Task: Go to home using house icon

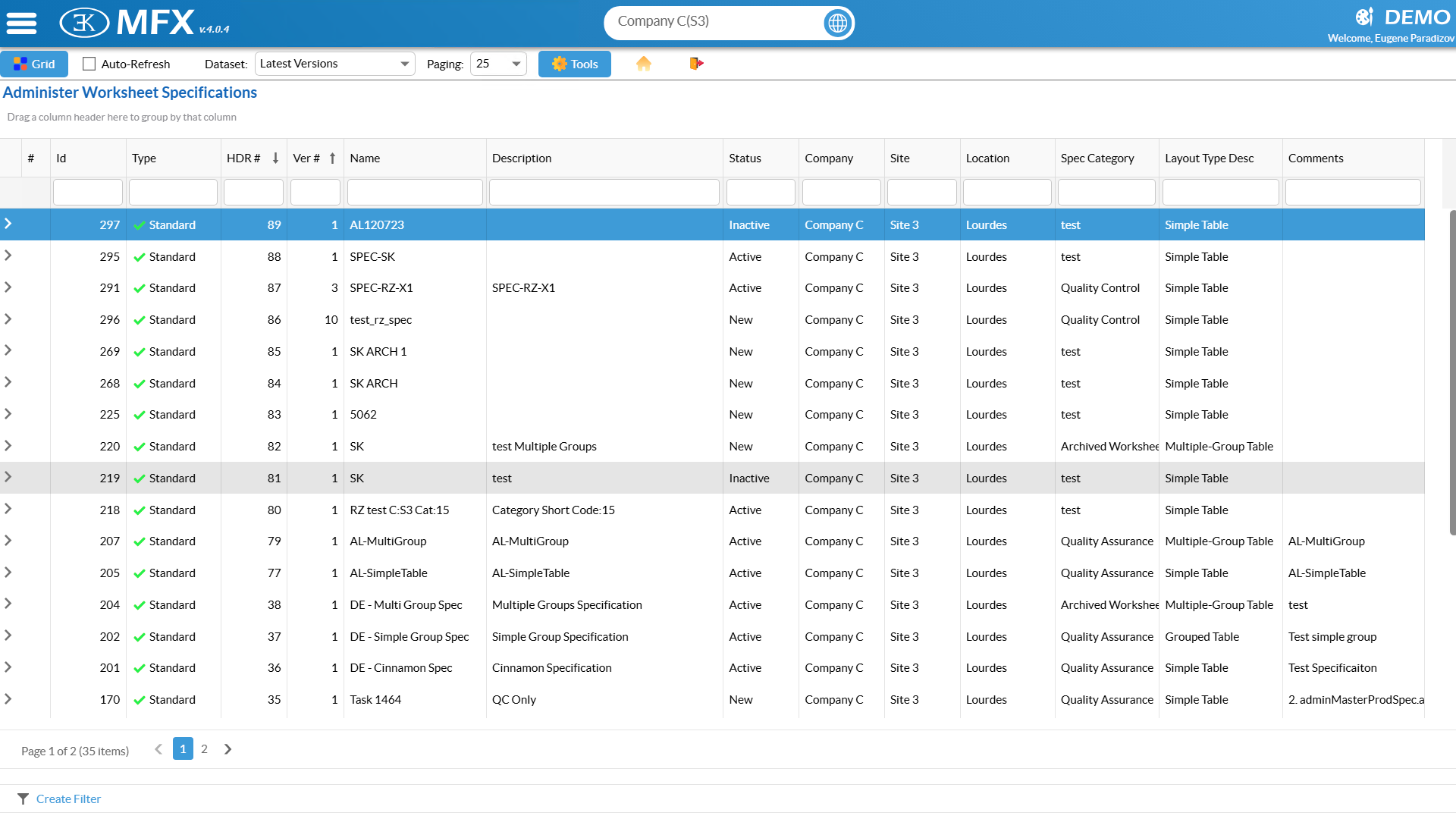Action: 644,64
